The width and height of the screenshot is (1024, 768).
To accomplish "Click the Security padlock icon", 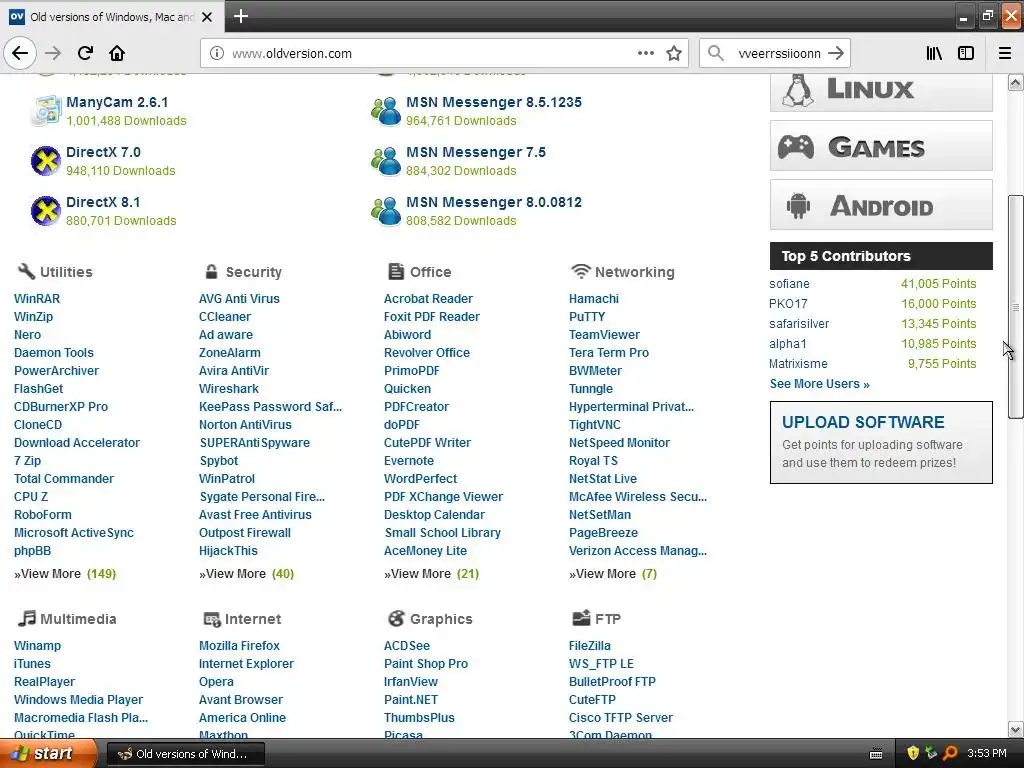I will coord(211,271).
